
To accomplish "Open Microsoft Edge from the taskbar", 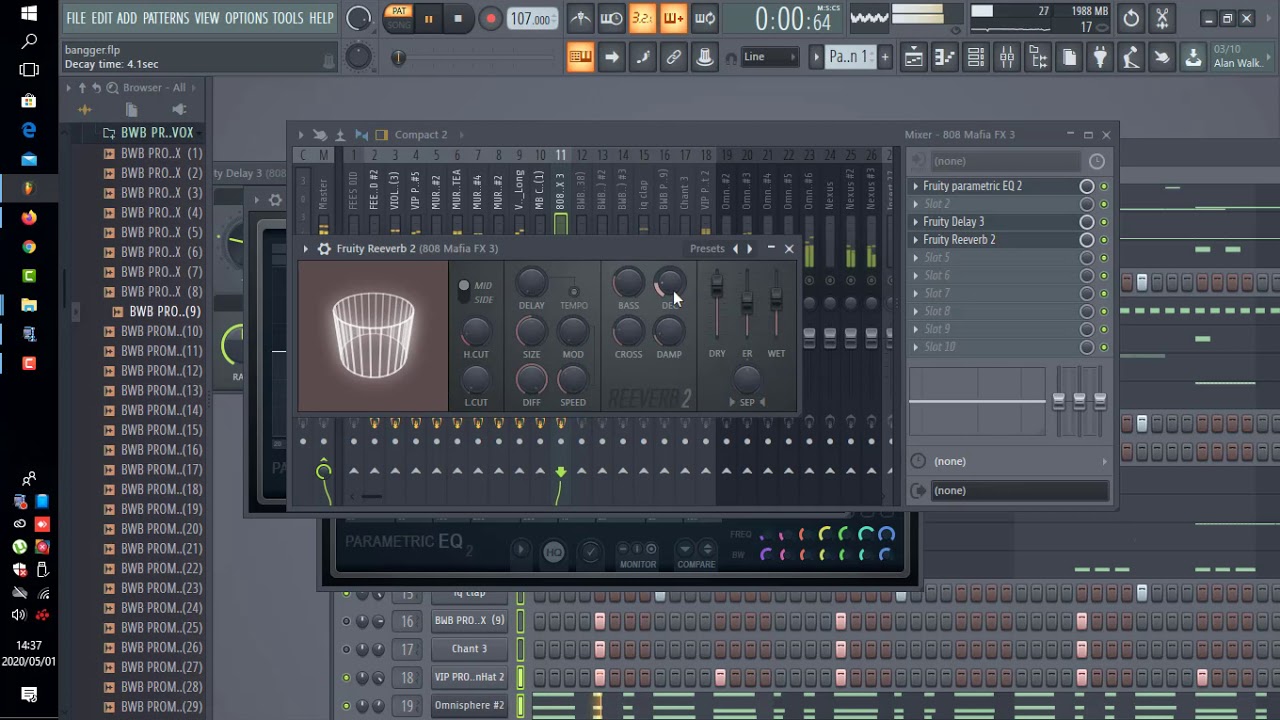I will [x=29, y=130].
